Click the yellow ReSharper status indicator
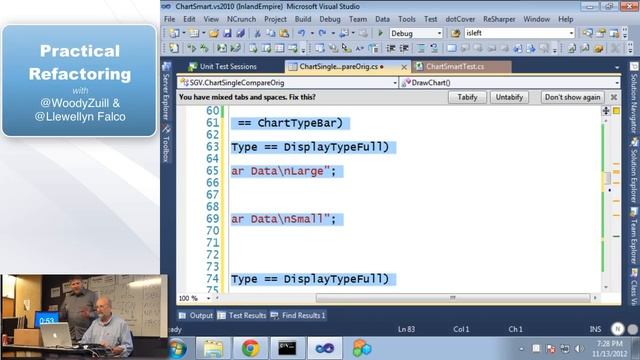Viewport: 640px width, 360px height. 616,111
